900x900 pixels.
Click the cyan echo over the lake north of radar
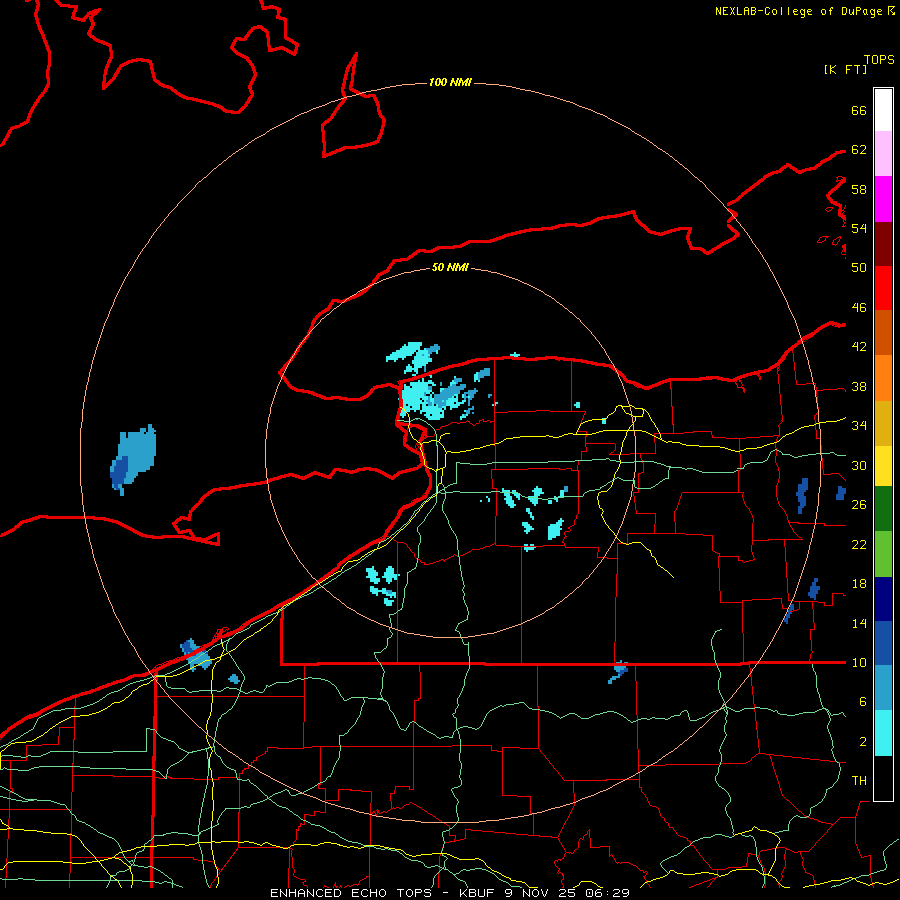413,356
